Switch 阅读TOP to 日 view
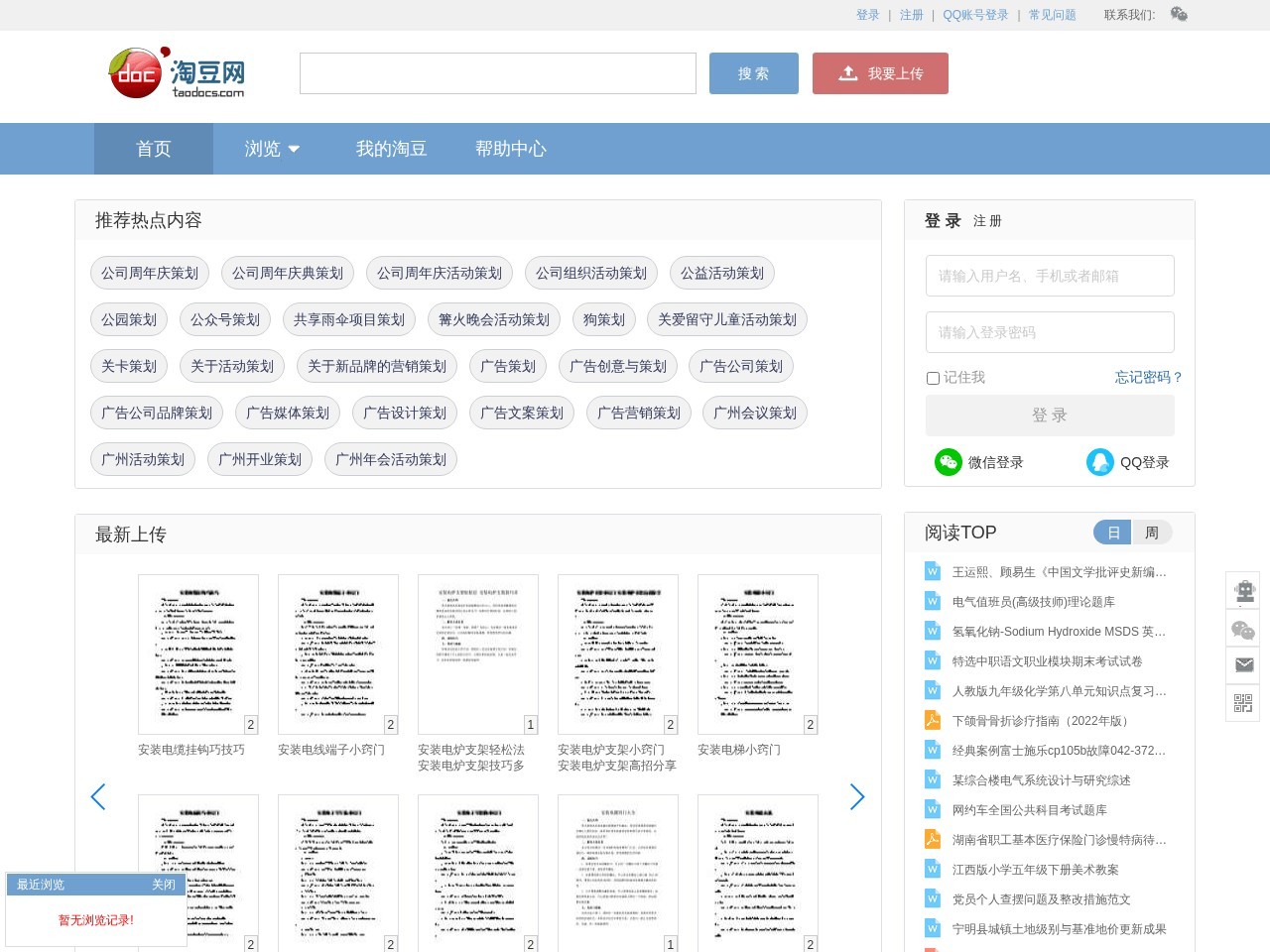Image resolution: width=1270 pixels, height=952 pixels. tap(1113, 533)
